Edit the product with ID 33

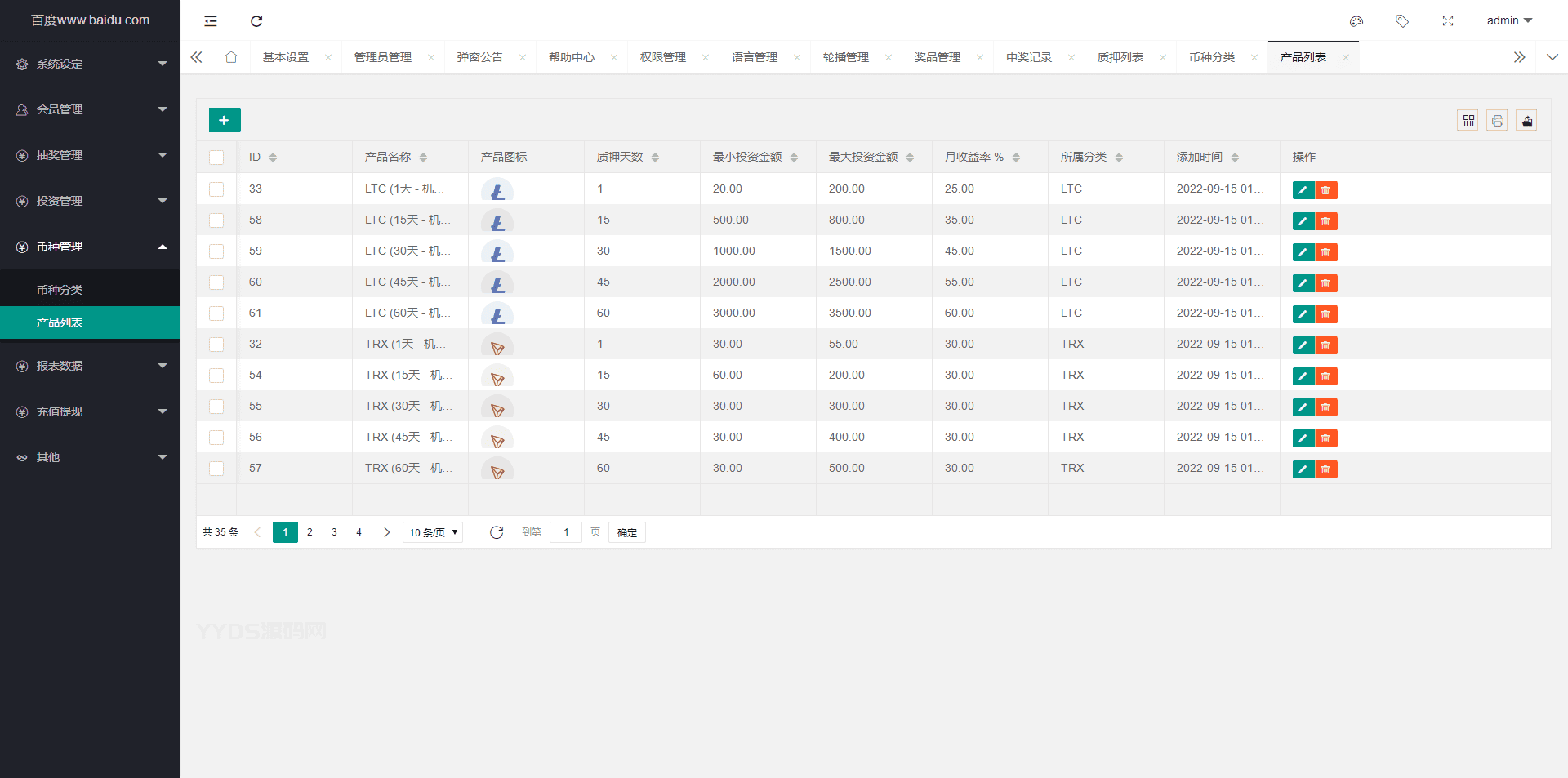pos(1303,190)
